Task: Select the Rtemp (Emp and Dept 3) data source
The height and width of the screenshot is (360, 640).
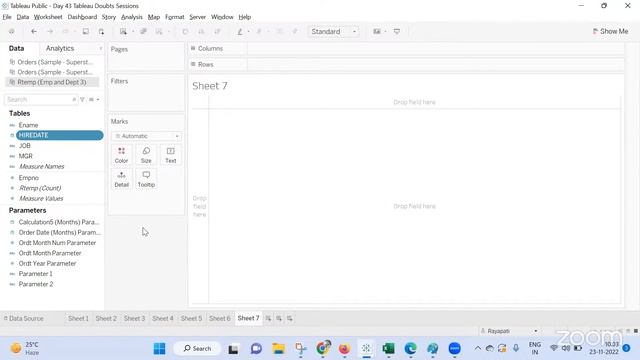Action: click(x=52, y=82)
